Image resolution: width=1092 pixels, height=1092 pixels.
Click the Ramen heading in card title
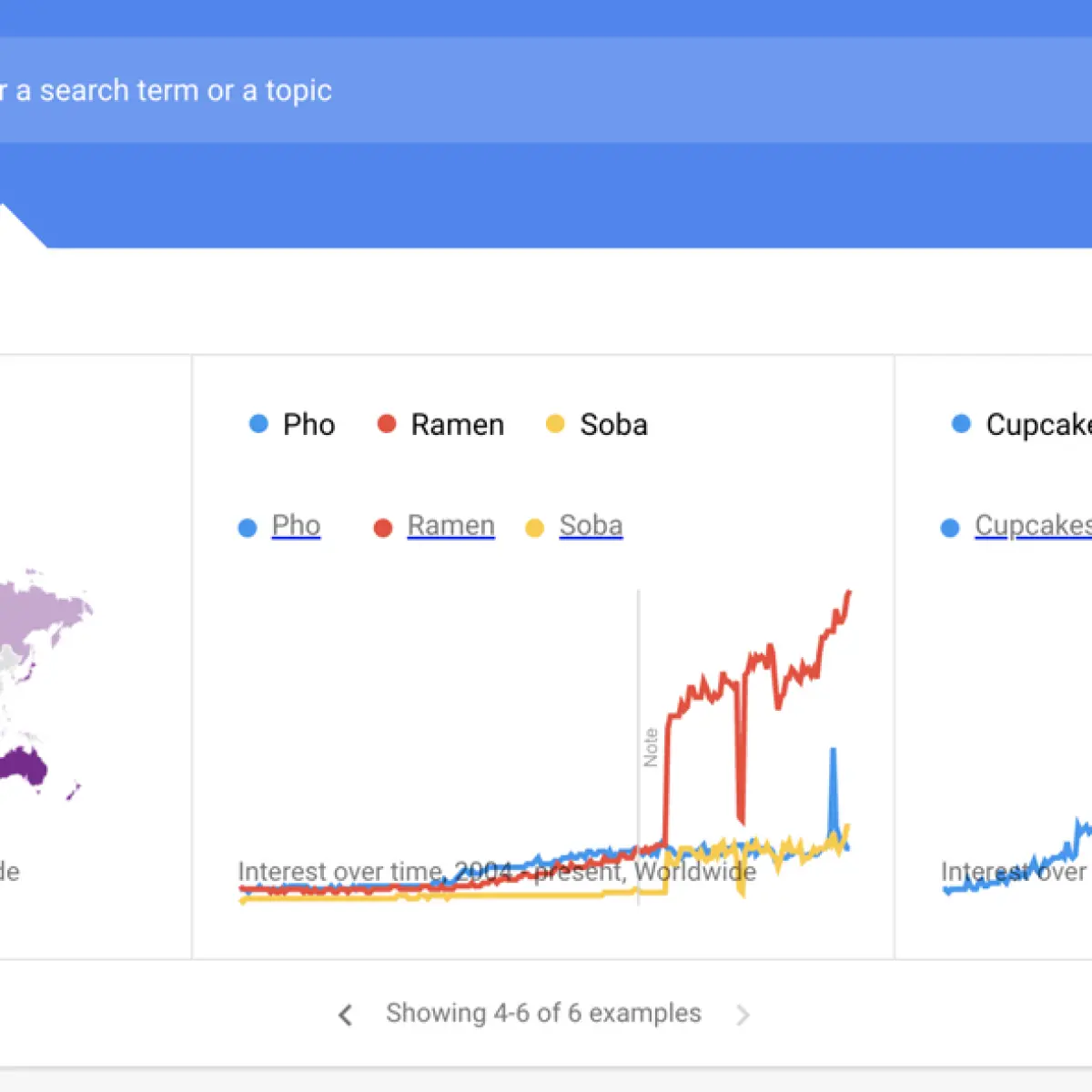coord(457,424)
